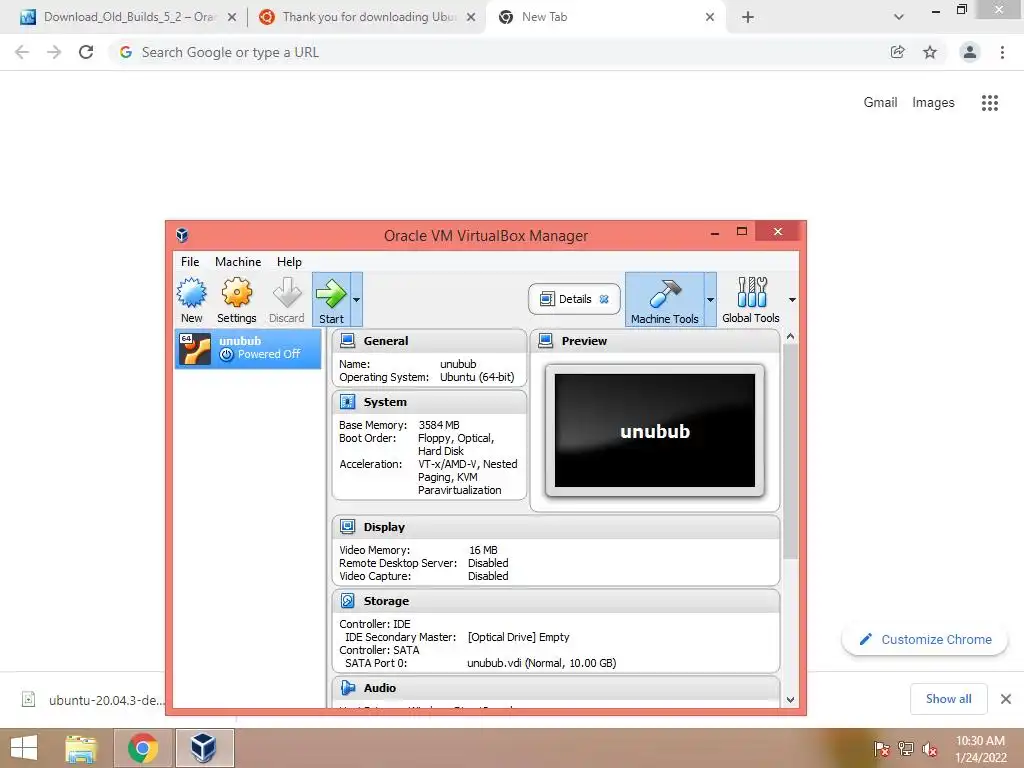The height and width of the screenshot is (768, 1024).
Task: Click the Audio section speaker icon
Action: [x=347, y=688]
